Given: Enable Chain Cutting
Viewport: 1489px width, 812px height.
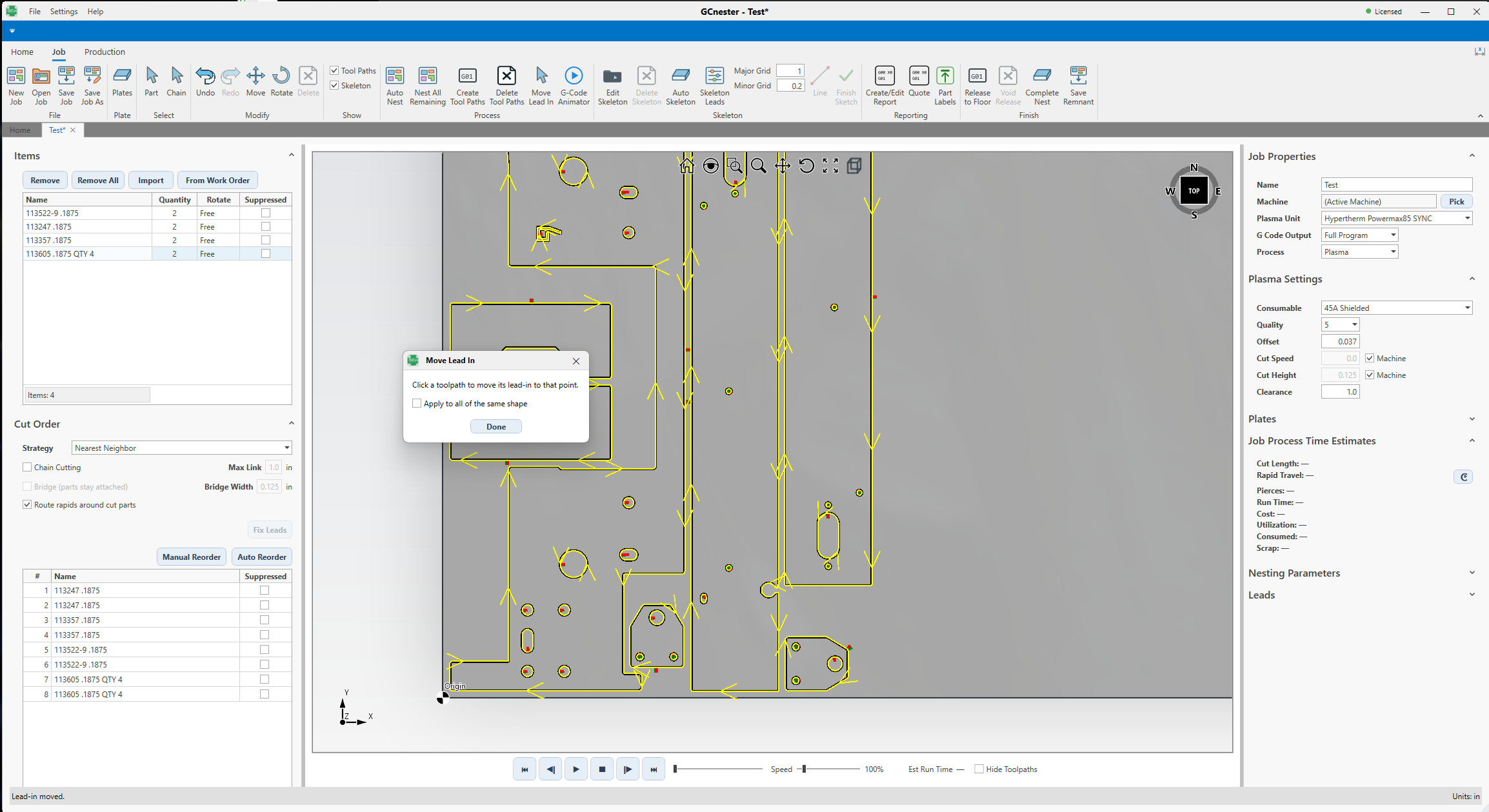Looking at the screenshot, I should pos(27,467).
